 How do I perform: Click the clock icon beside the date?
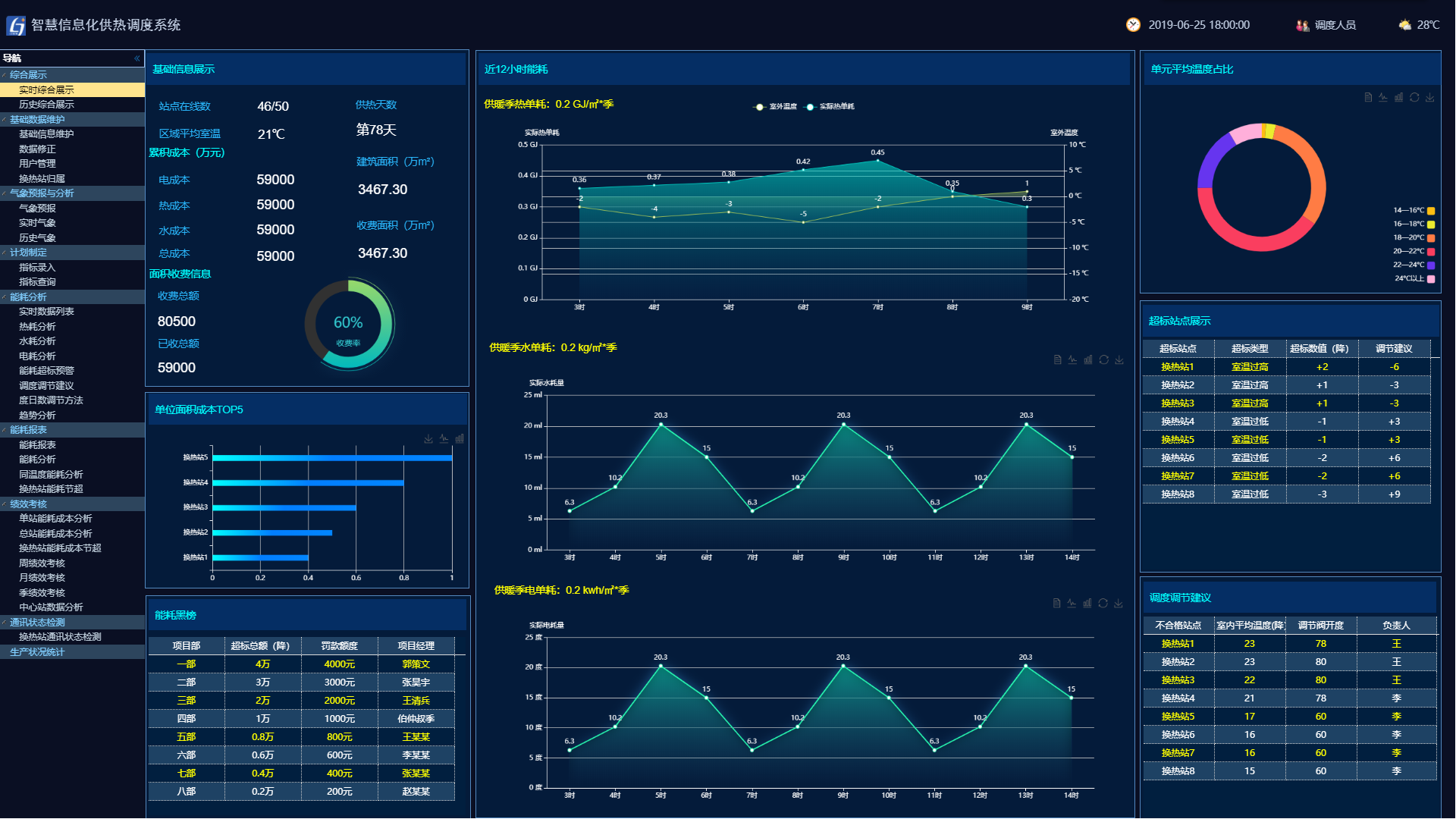(x=1133, y=25)
